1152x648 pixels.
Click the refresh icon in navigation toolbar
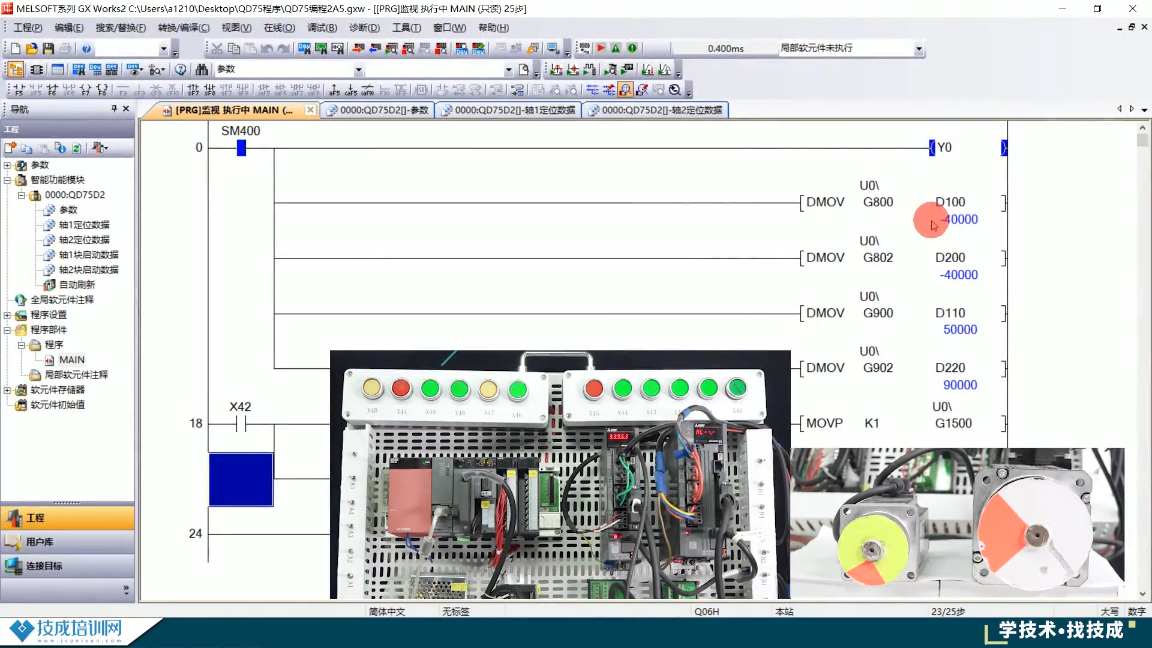[76, 148]
